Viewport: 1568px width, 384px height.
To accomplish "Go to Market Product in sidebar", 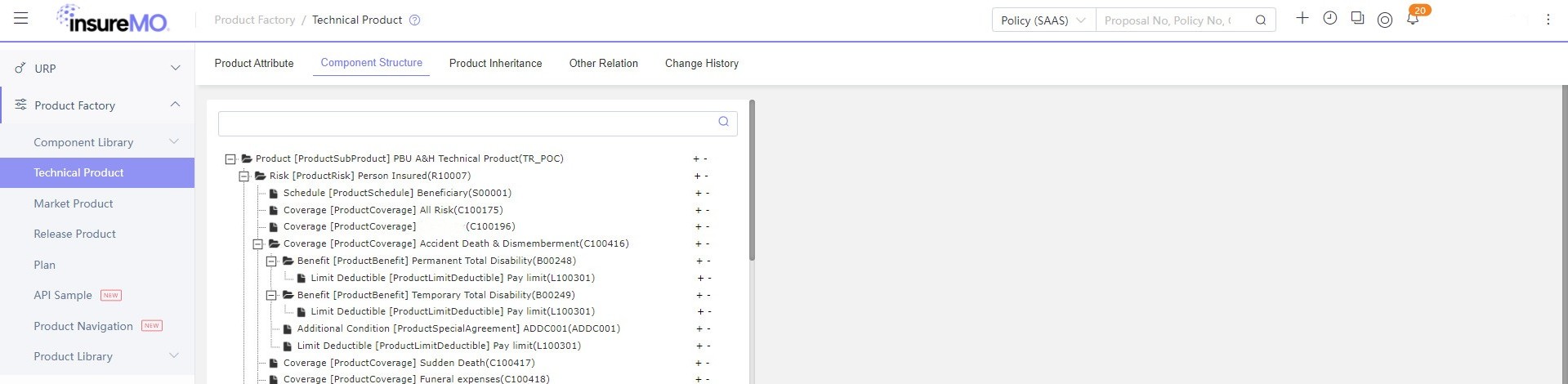I will 74,203.
